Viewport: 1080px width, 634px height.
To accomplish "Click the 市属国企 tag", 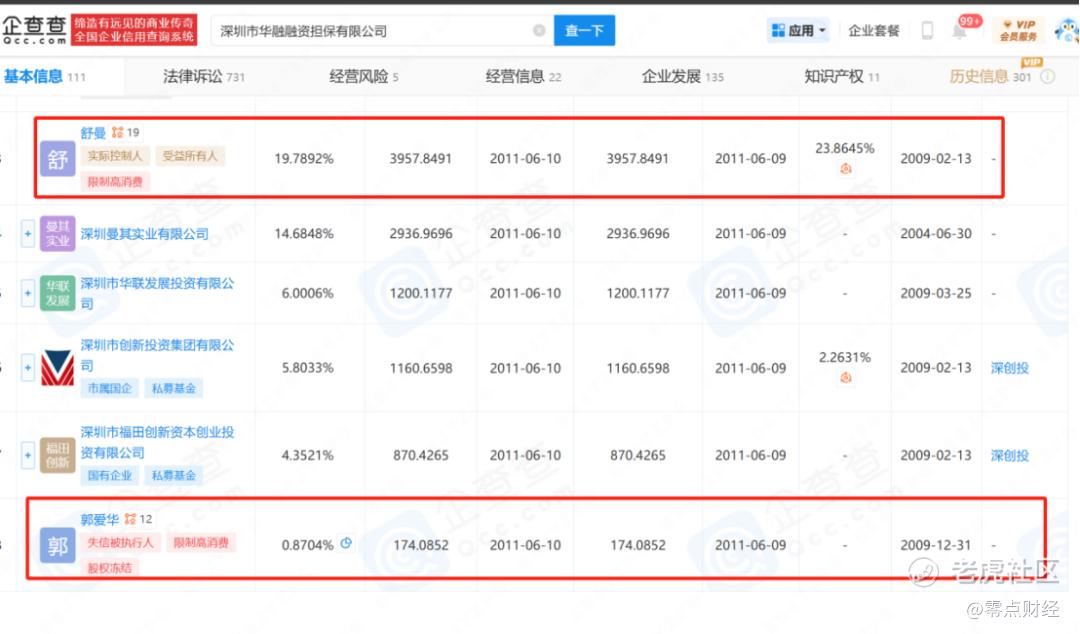I will pyautogui.click(x=110, y=388).
